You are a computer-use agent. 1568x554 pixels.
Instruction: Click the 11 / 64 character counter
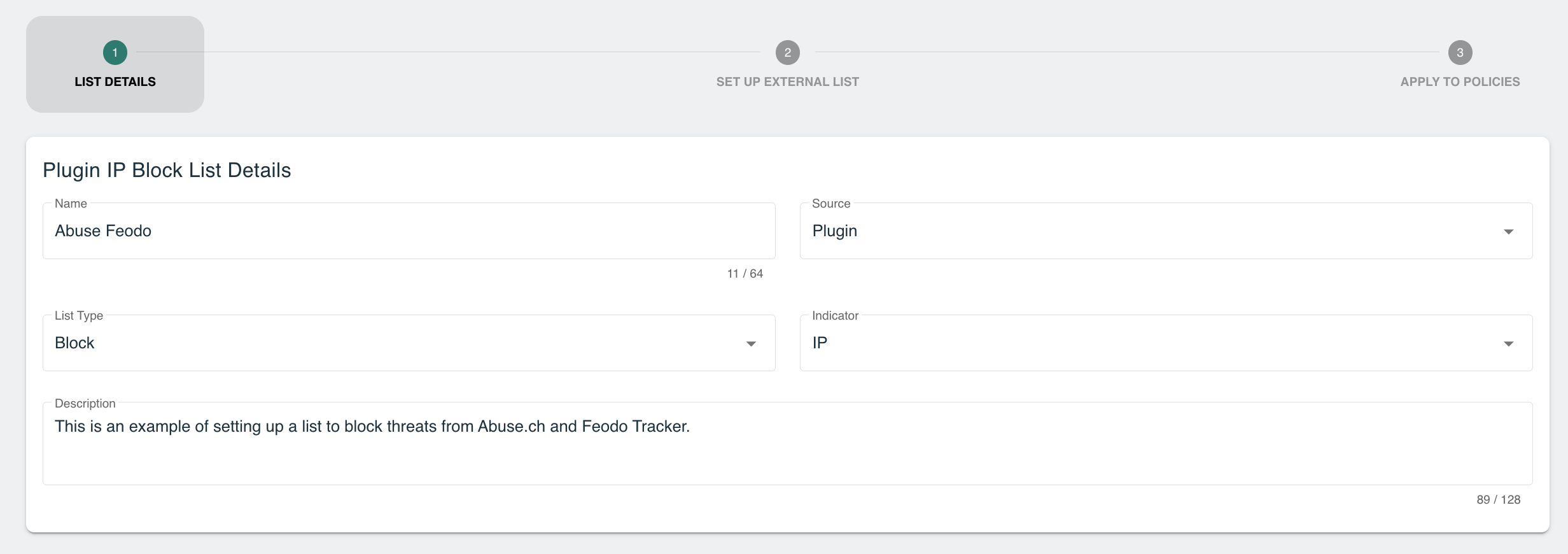point(745,273)
